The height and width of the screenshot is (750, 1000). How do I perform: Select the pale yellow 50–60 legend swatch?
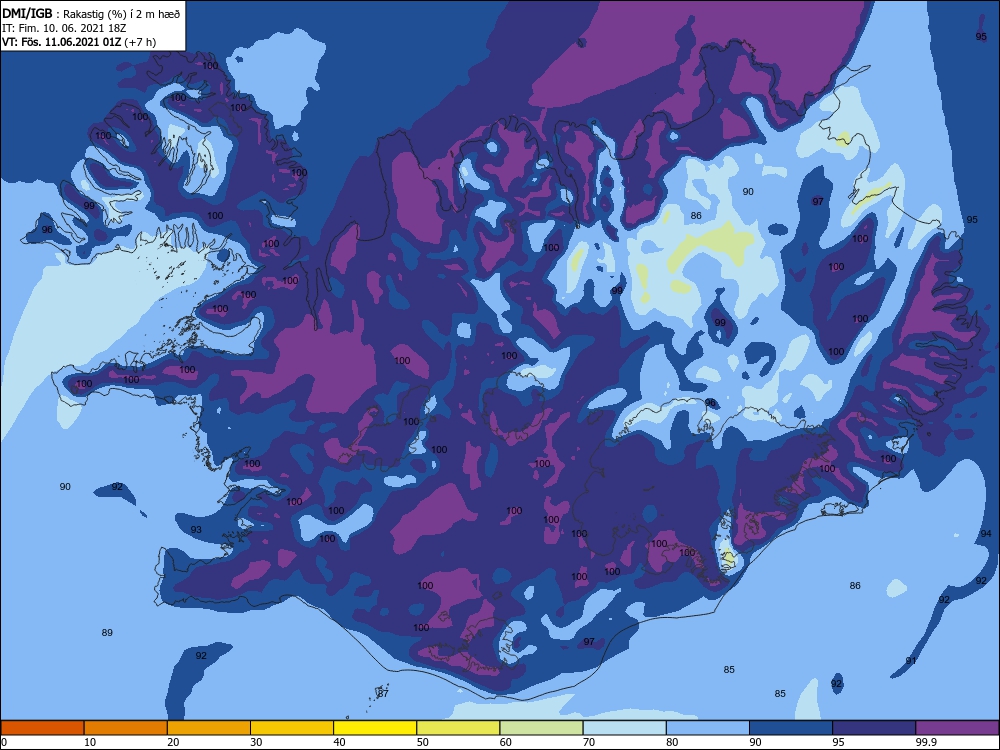click(458, 728)
